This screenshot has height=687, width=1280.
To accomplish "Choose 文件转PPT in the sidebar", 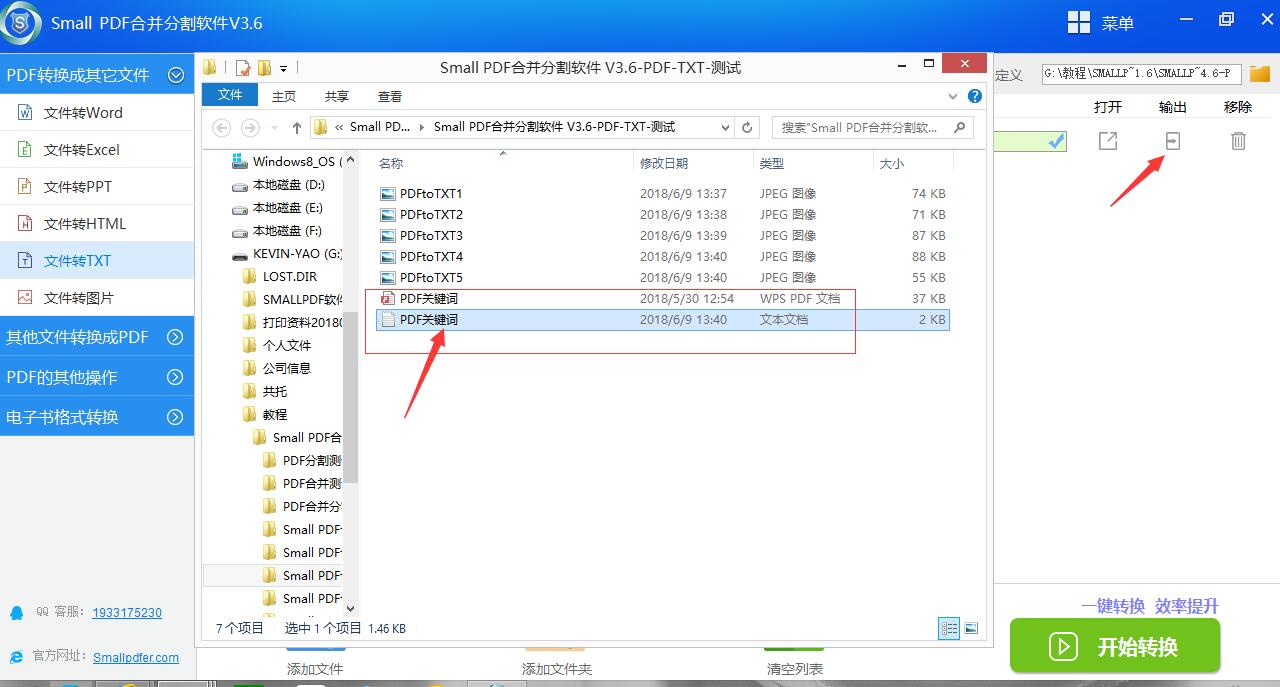I will [x=97, y=186].
